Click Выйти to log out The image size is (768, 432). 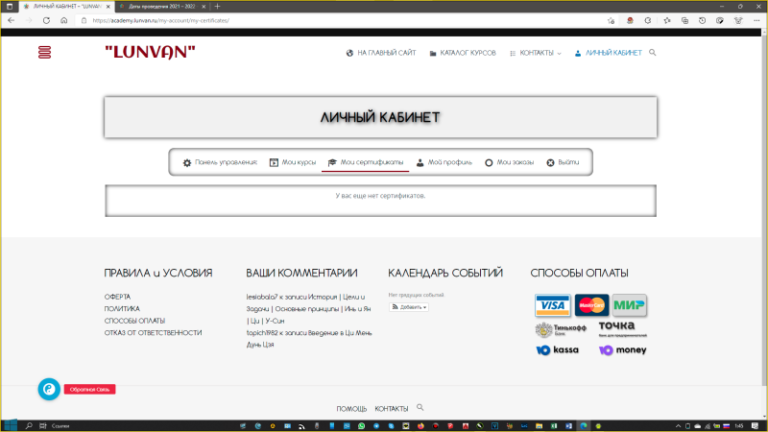pyautogui.click(x=563, y=162)
